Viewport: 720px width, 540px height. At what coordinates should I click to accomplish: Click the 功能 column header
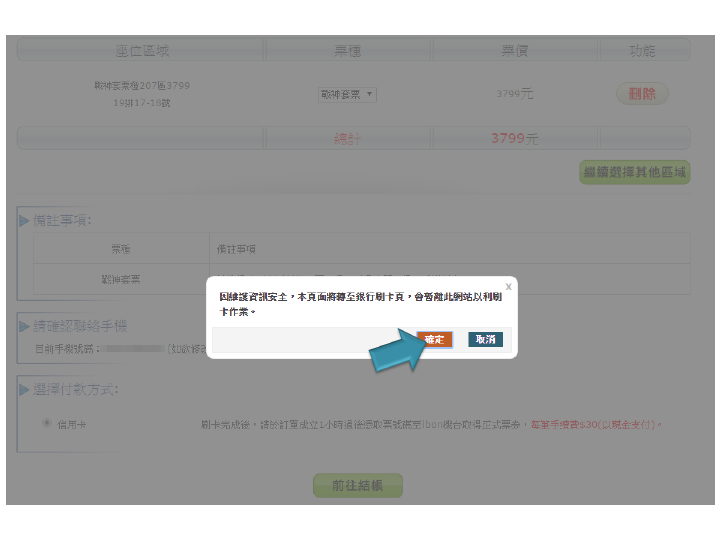[642, 51]
